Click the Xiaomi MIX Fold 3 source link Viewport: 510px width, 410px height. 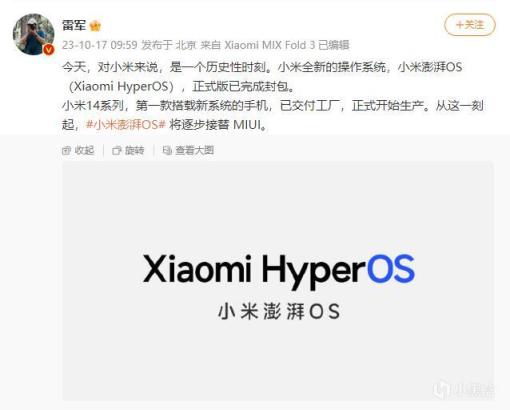point(270,45)
